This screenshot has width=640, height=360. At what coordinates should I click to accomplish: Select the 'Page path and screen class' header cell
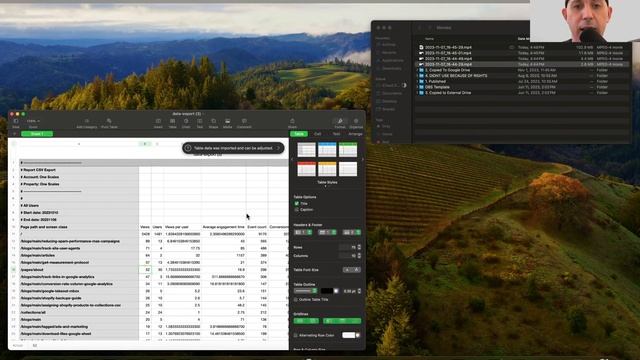(79, 227)
